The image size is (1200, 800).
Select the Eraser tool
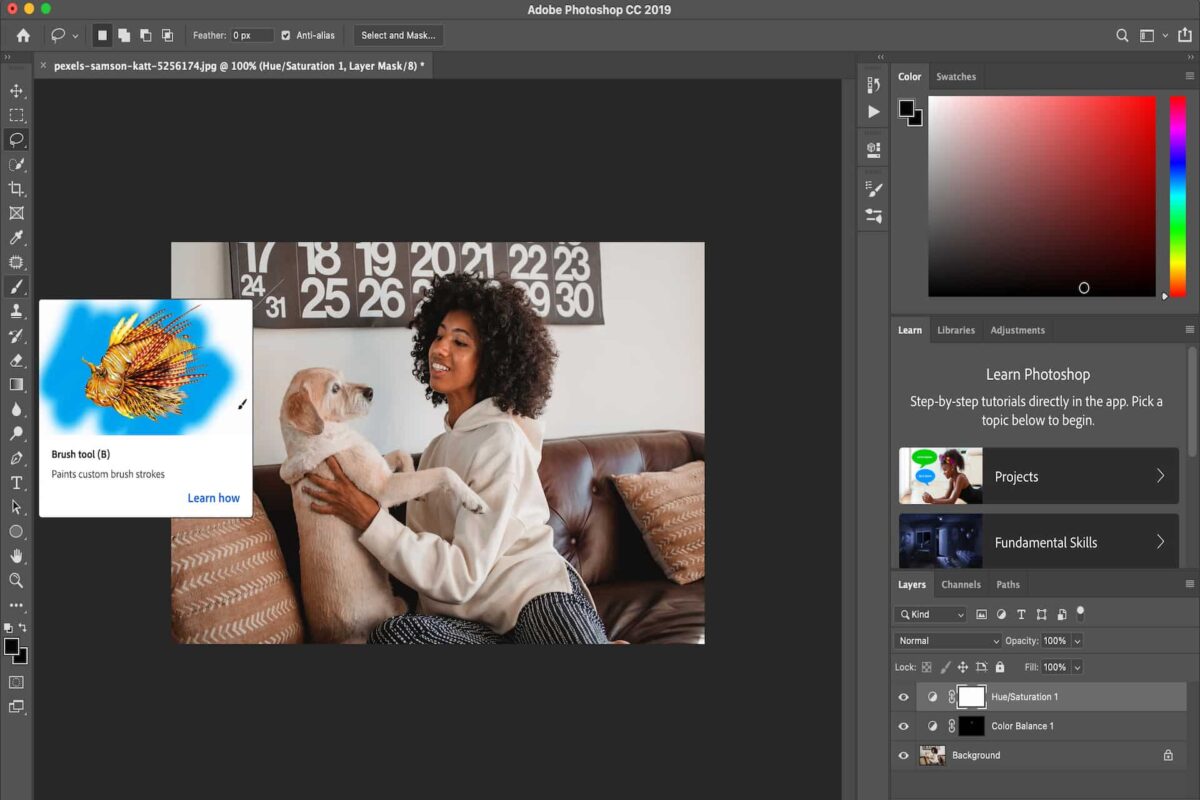pos(16,360)
